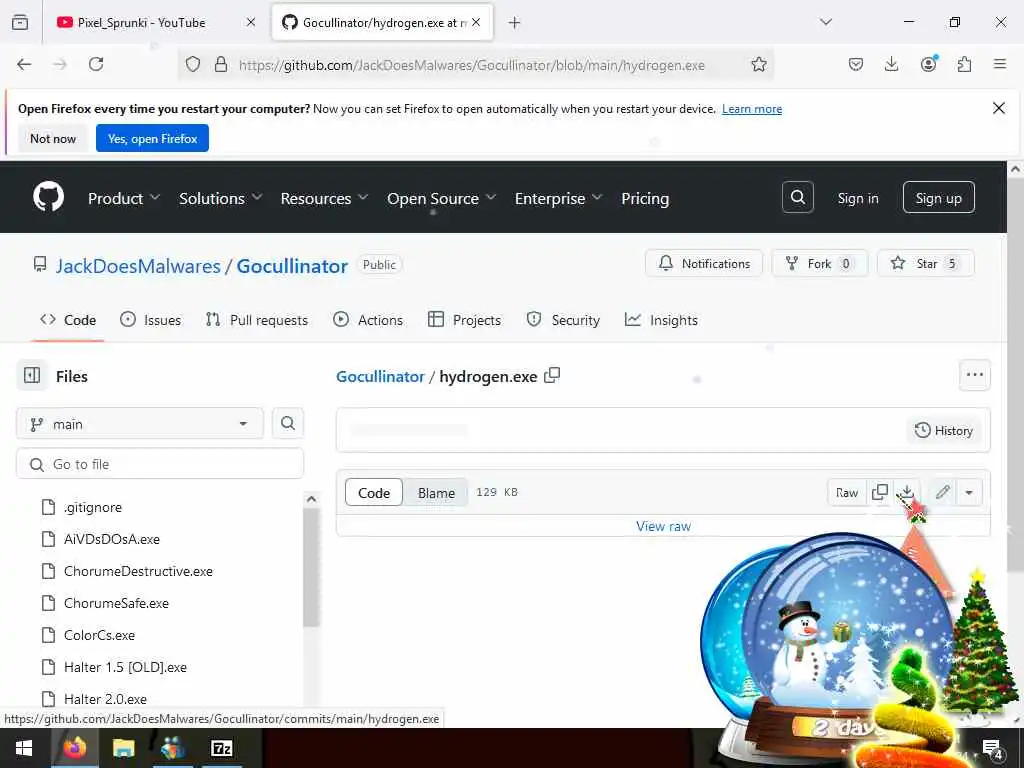Expand the Product menu
This screenshot has height=768, width=1024.
point(123,198)
